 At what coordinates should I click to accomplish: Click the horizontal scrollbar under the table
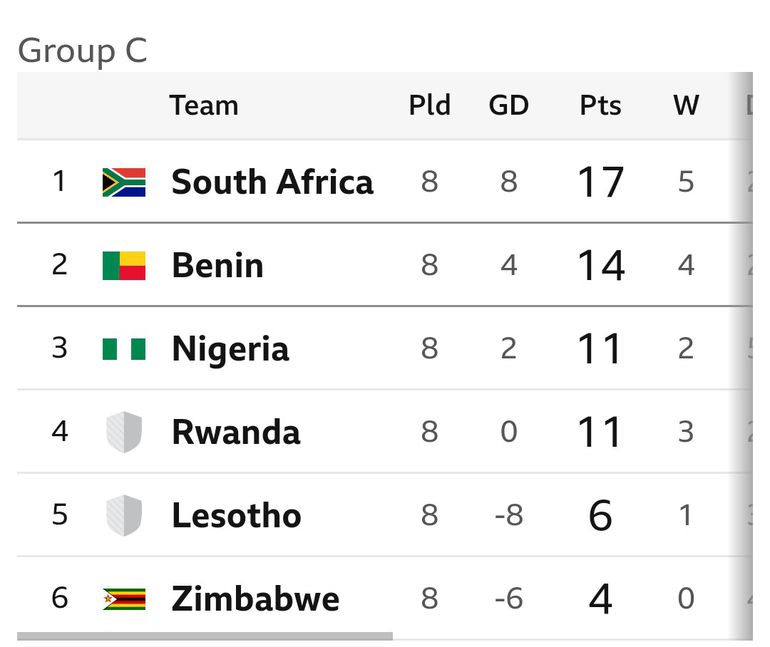(x=205, y=635)
